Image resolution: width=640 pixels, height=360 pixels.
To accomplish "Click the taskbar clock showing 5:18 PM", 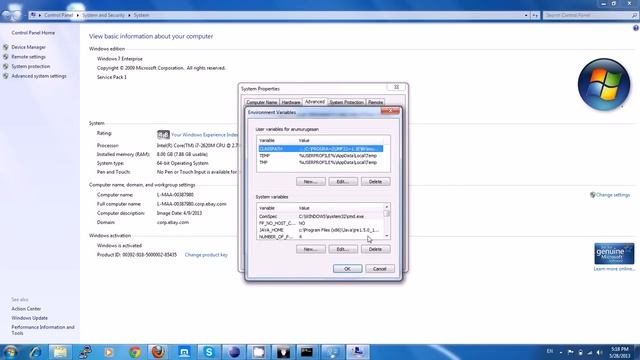I will tap(620, 352).
